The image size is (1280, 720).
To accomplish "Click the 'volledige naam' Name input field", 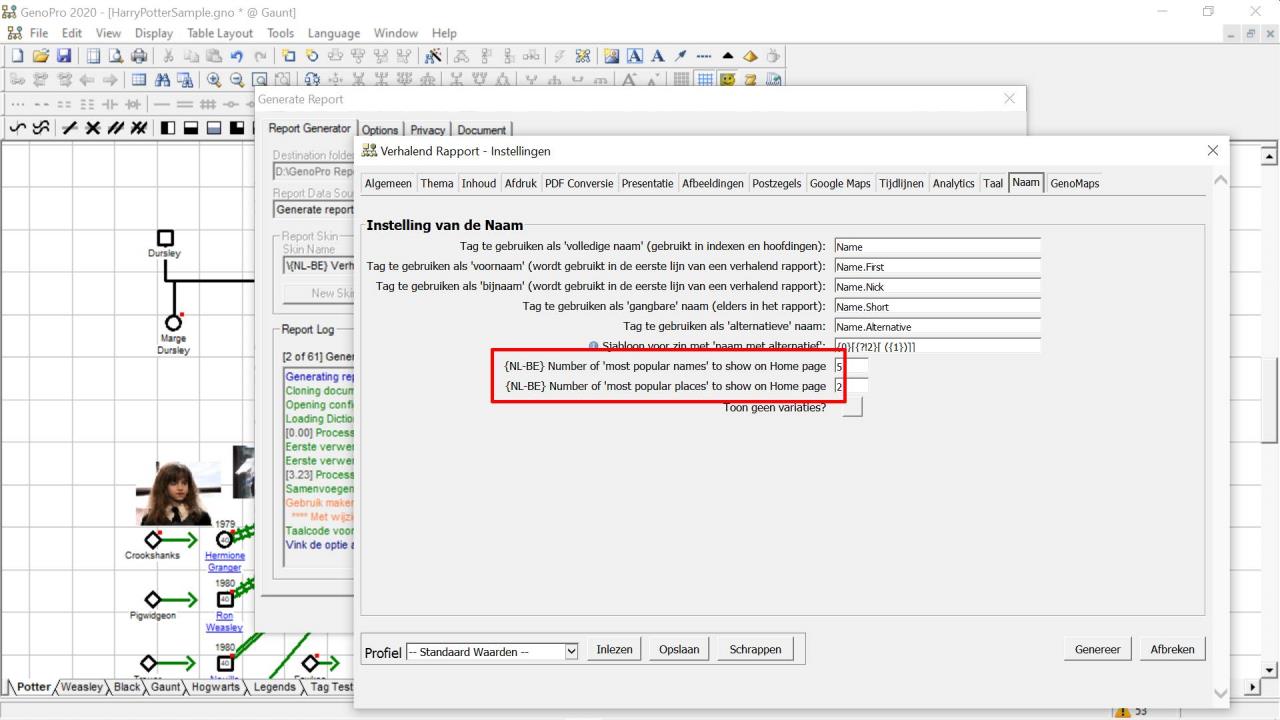I will point(937,247).
